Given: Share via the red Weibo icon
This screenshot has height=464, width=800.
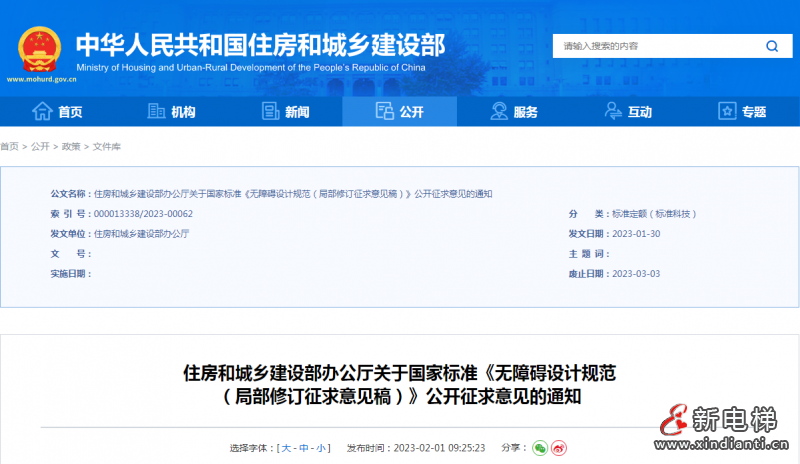Looking at the screenshot, I should pyautogui.click(x=559, y=448).
